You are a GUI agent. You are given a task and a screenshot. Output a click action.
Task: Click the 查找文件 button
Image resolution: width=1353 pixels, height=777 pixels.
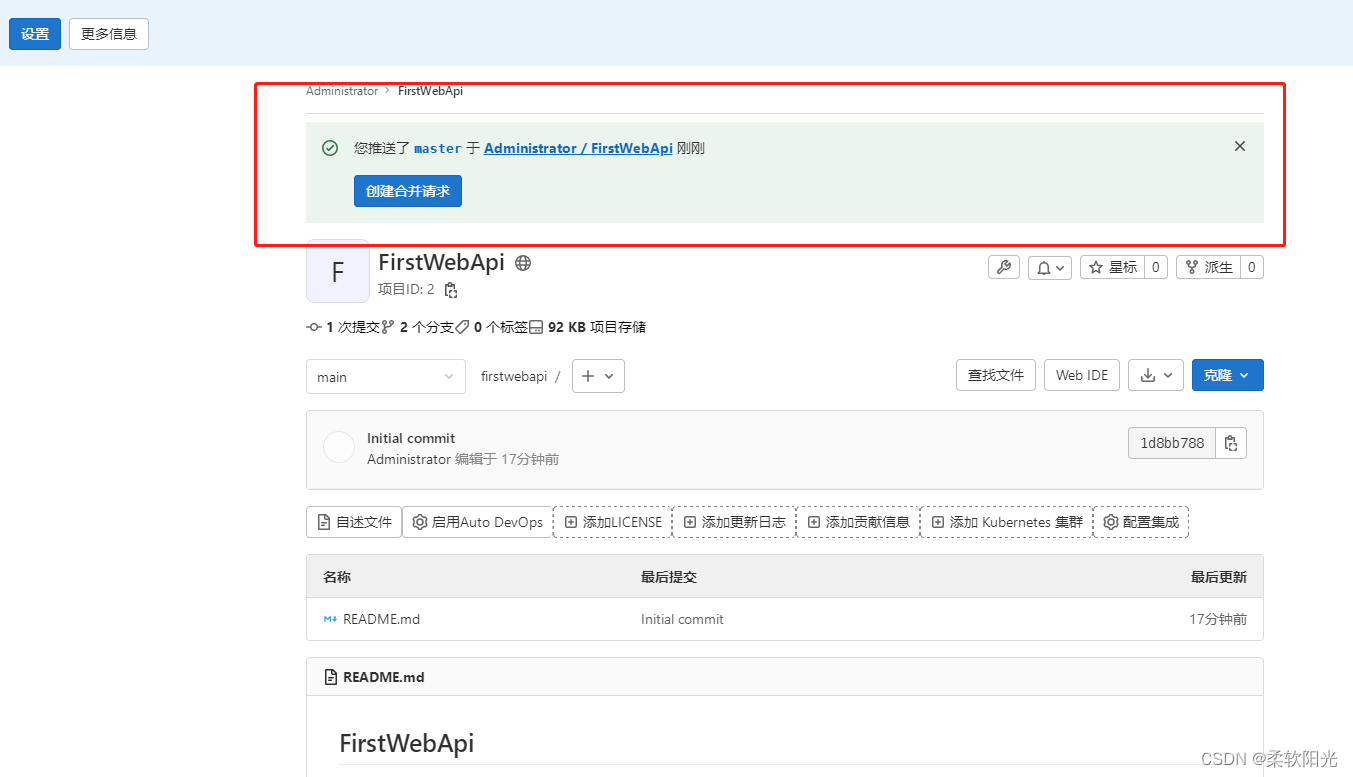996,375
